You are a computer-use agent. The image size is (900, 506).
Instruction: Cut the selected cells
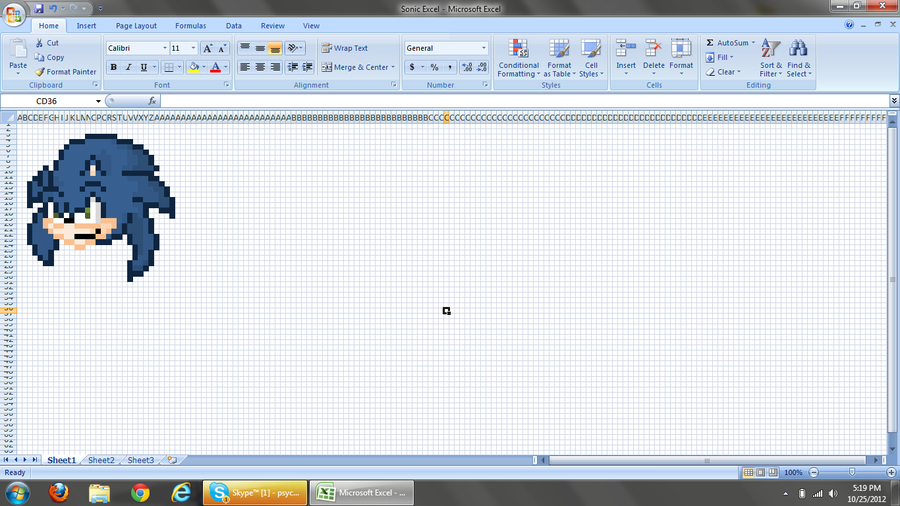click(46, 43)
